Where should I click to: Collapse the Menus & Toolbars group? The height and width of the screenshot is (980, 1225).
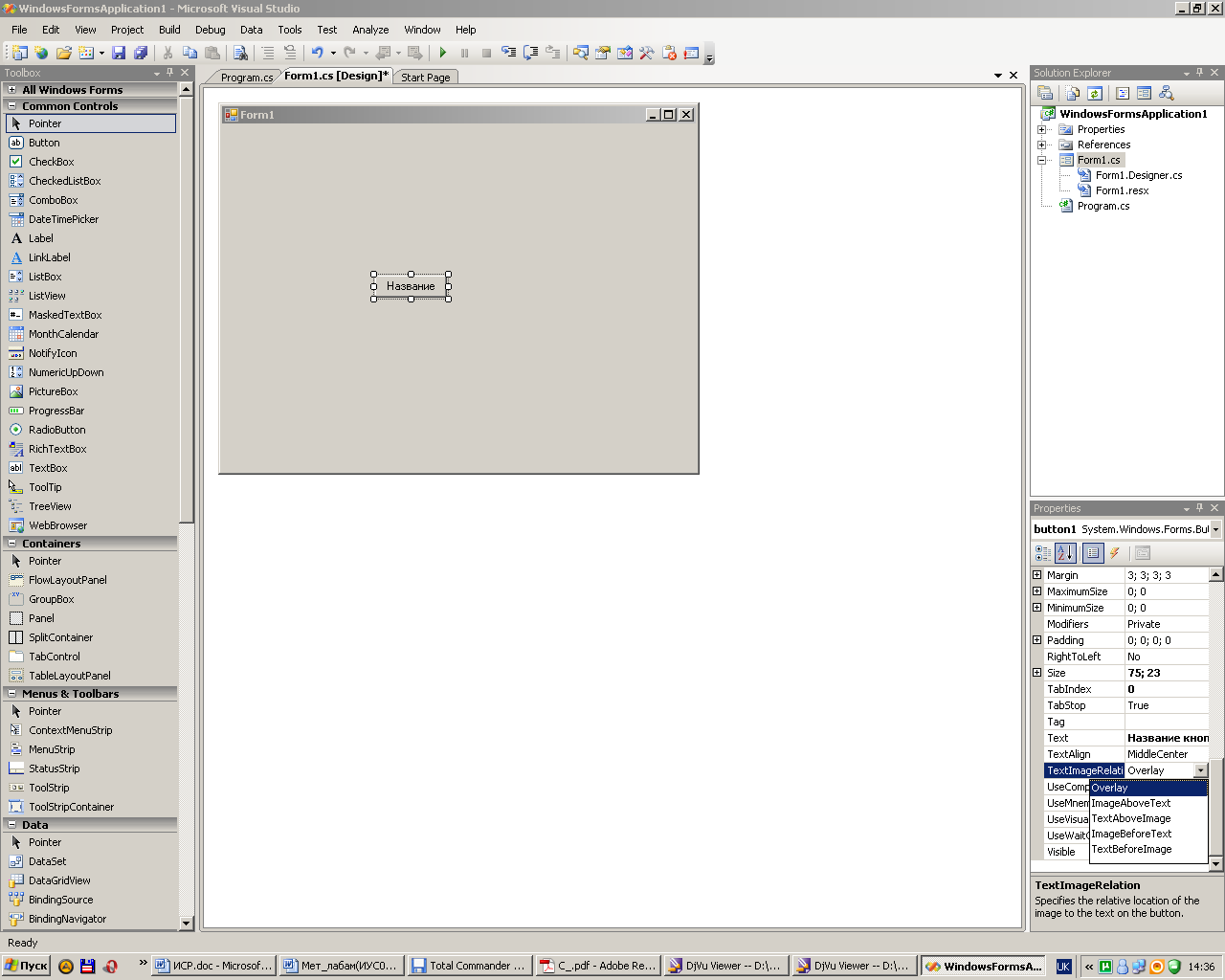(x=12, y=694)
